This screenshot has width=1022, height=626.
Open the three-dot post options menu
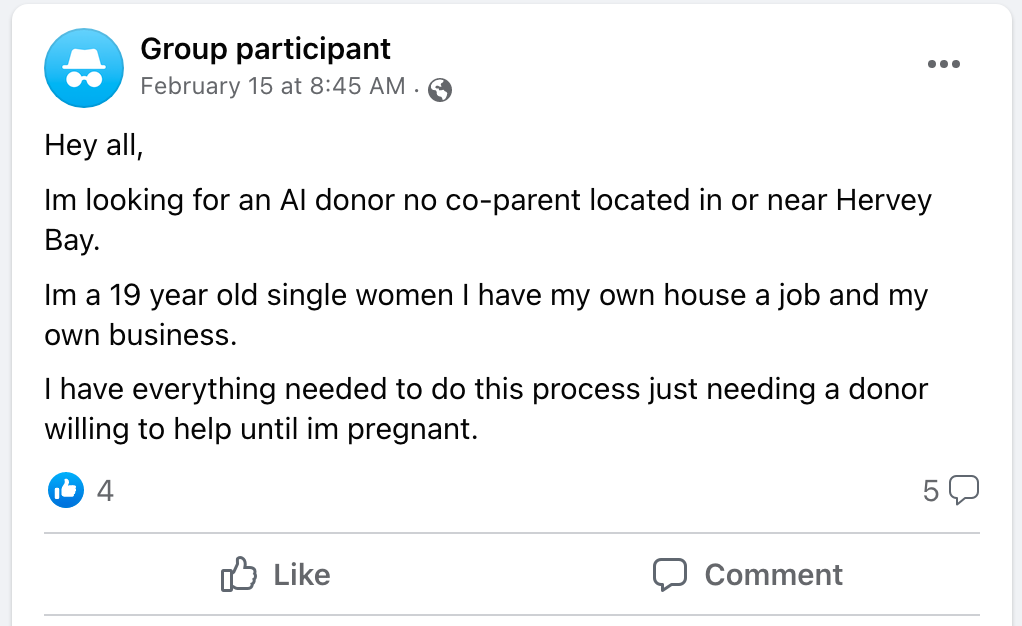click(x=944, y=64)
